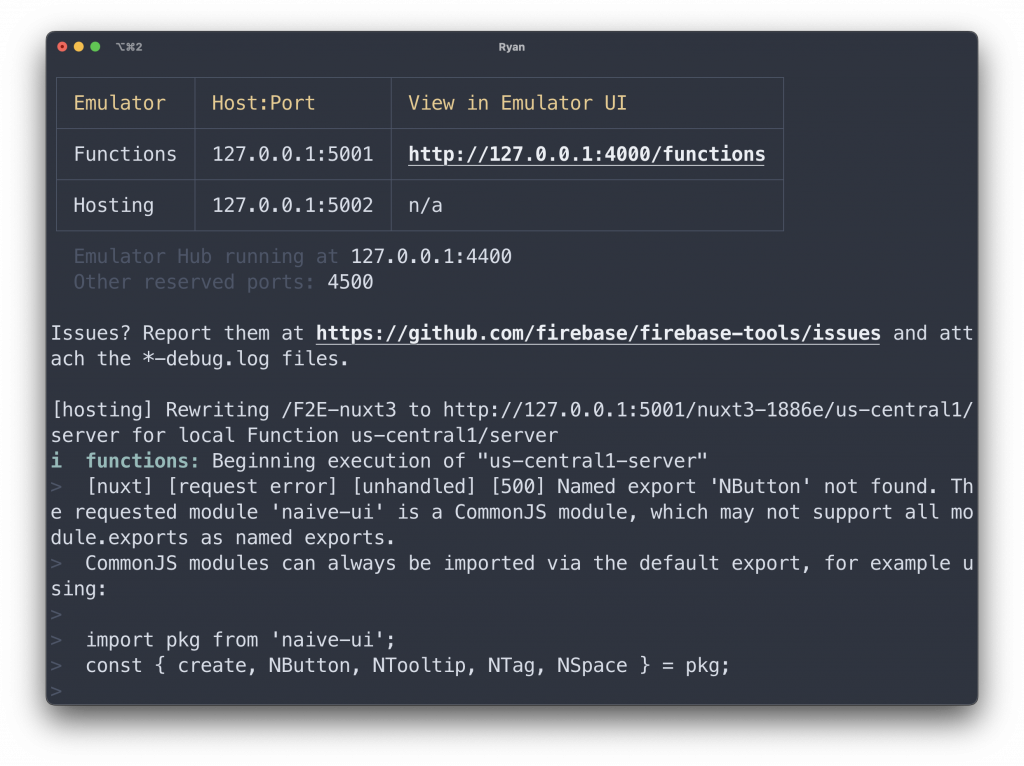
Task: Open the firebase-tools GitHub issues link
Action: click(598, 333)
